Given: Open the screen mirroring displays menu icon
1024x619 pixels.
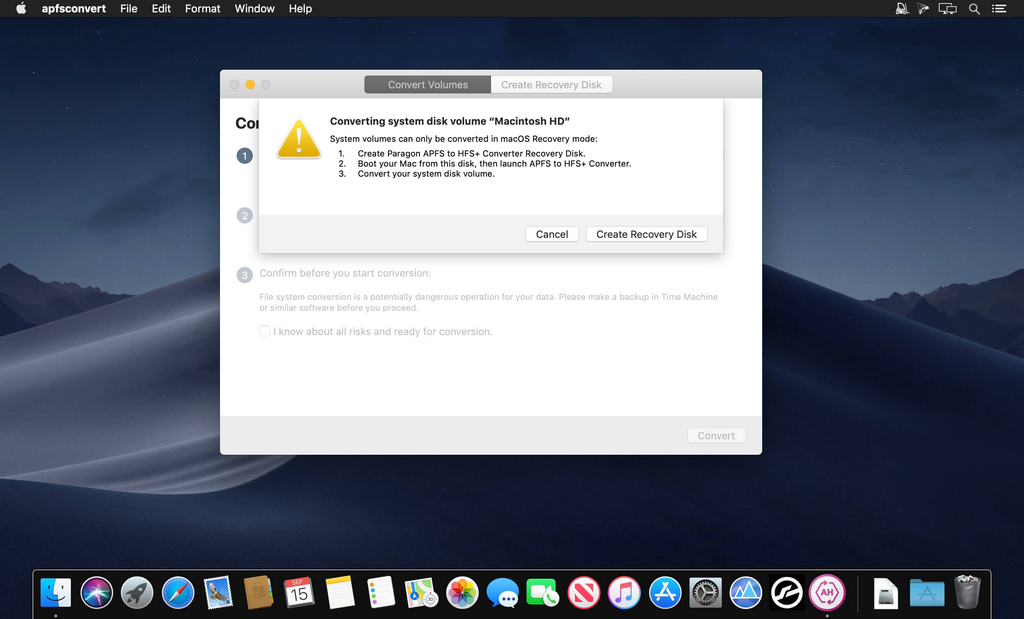Looking at the screenshot, I should pos(948,9).
